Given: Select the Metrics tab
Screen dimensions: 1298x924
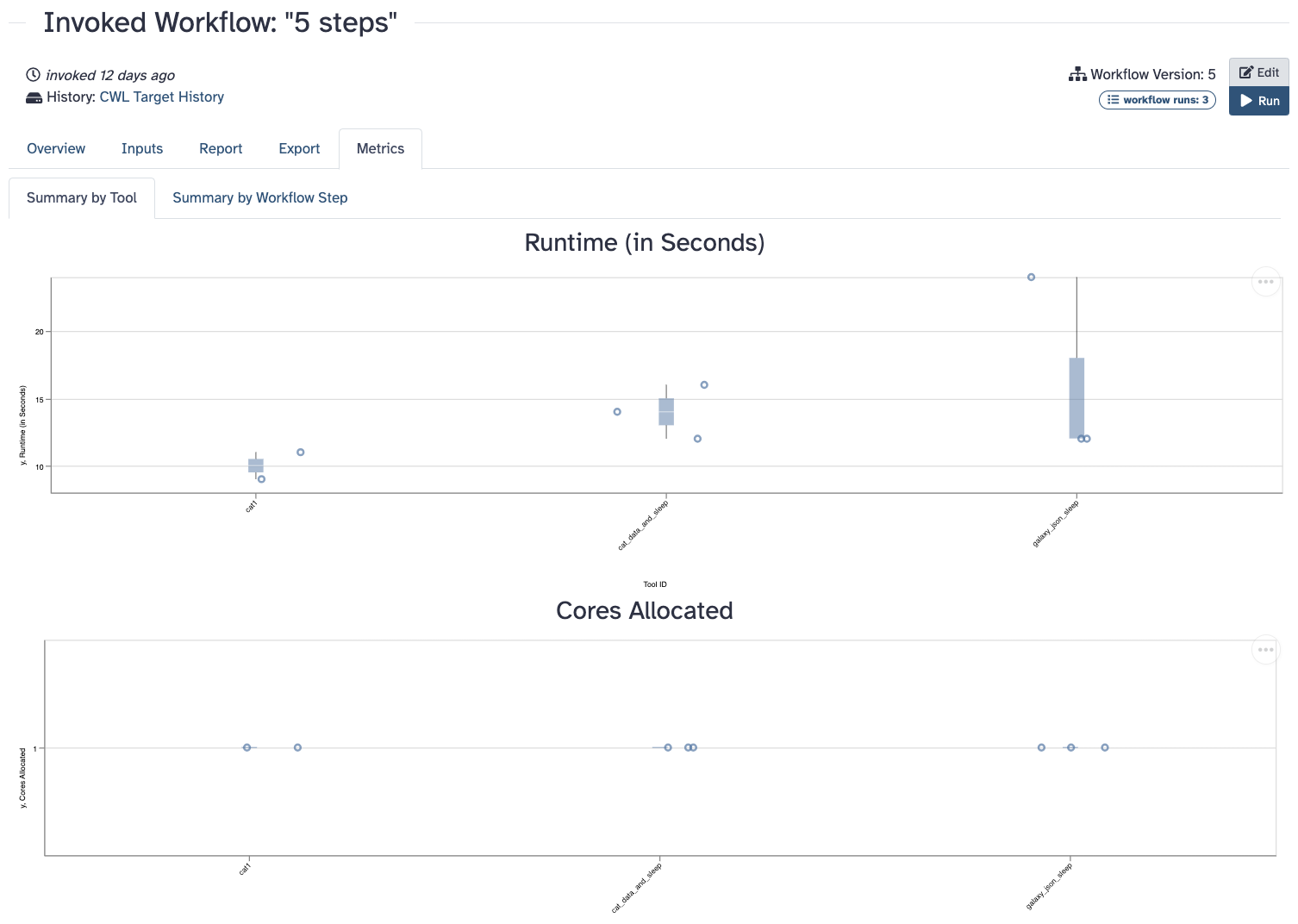Looking at the screenshot, I should (x=380, y=148).
